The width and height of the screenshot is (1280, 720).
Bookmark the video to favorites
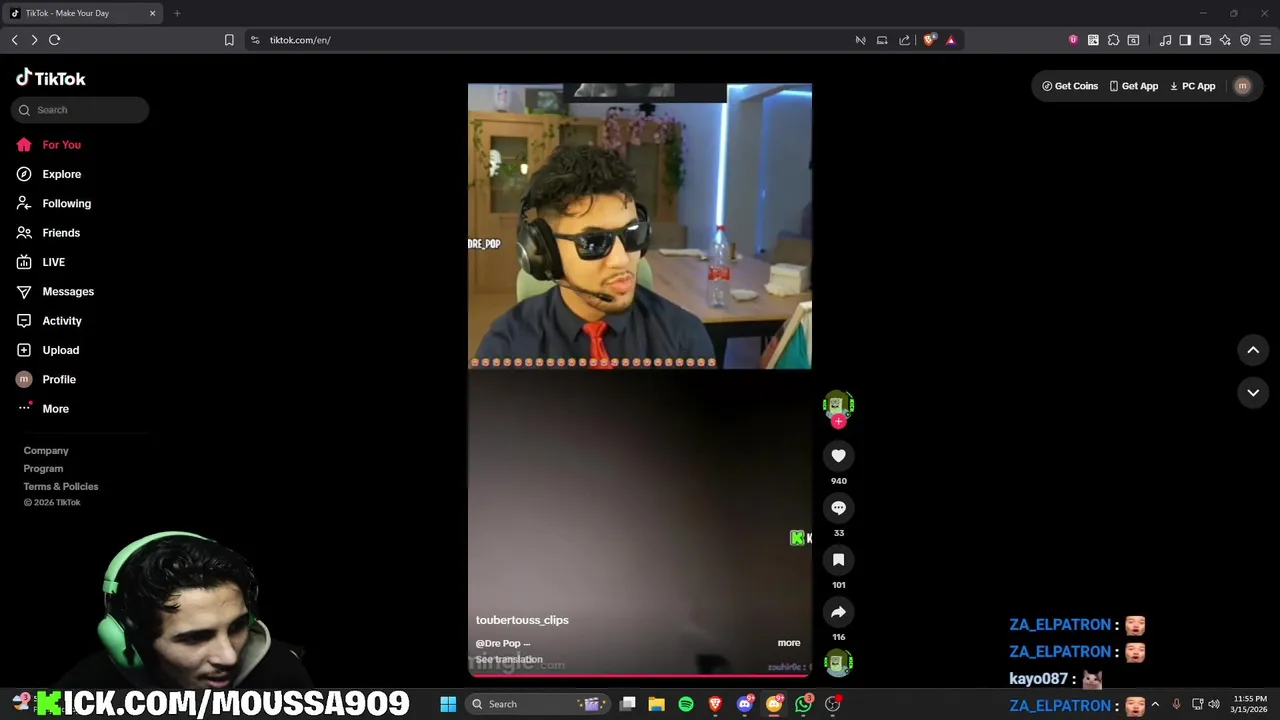838,560
